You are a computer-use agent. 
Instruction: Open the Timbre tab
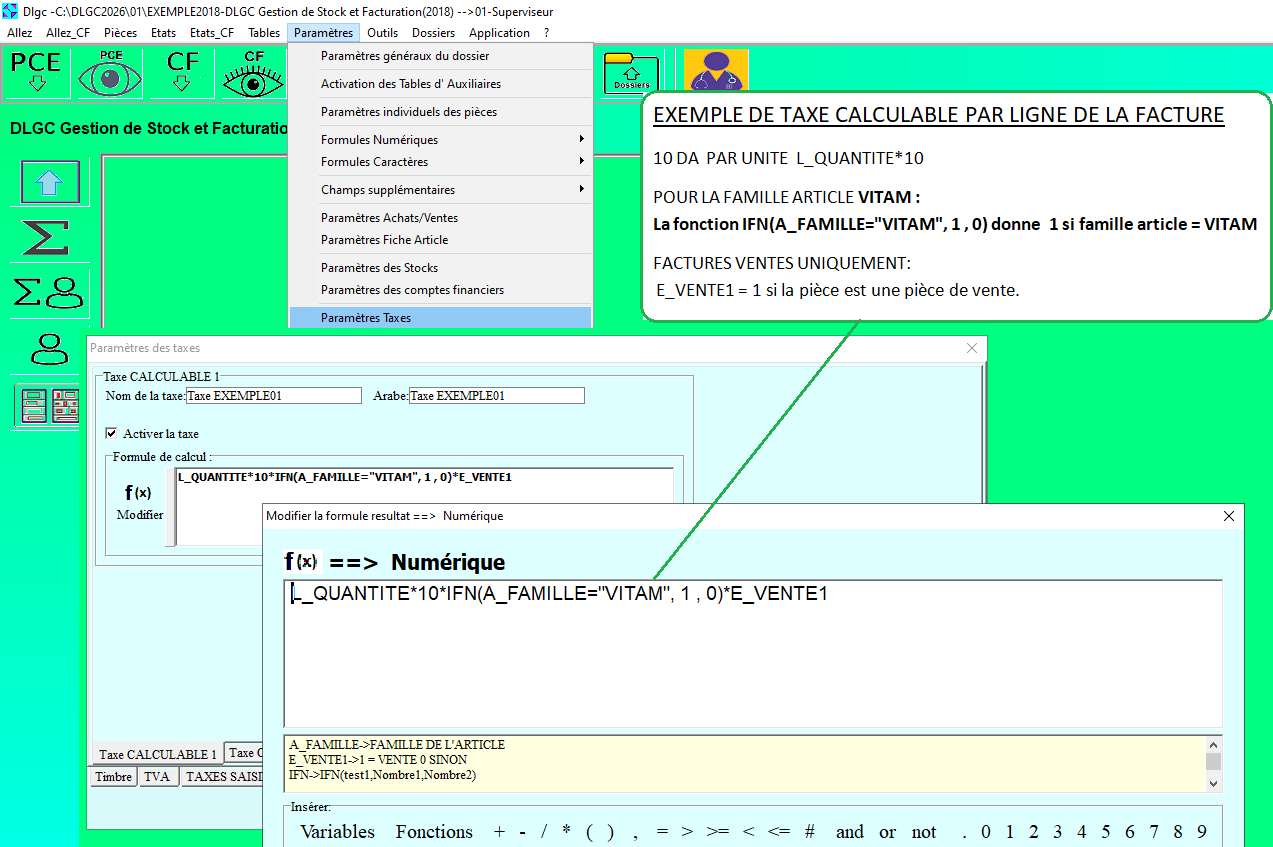tap(113, 777)
